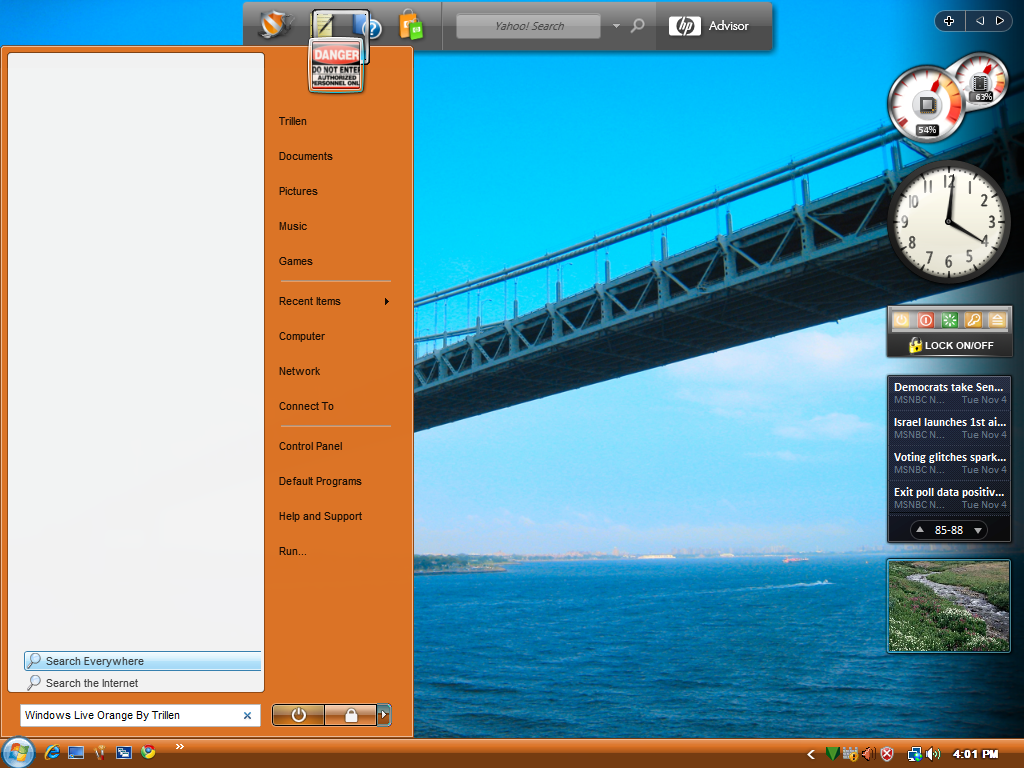
Task: Click the news feed scroll-down arrow next to 85-88
Action: [x=978, y=530]
